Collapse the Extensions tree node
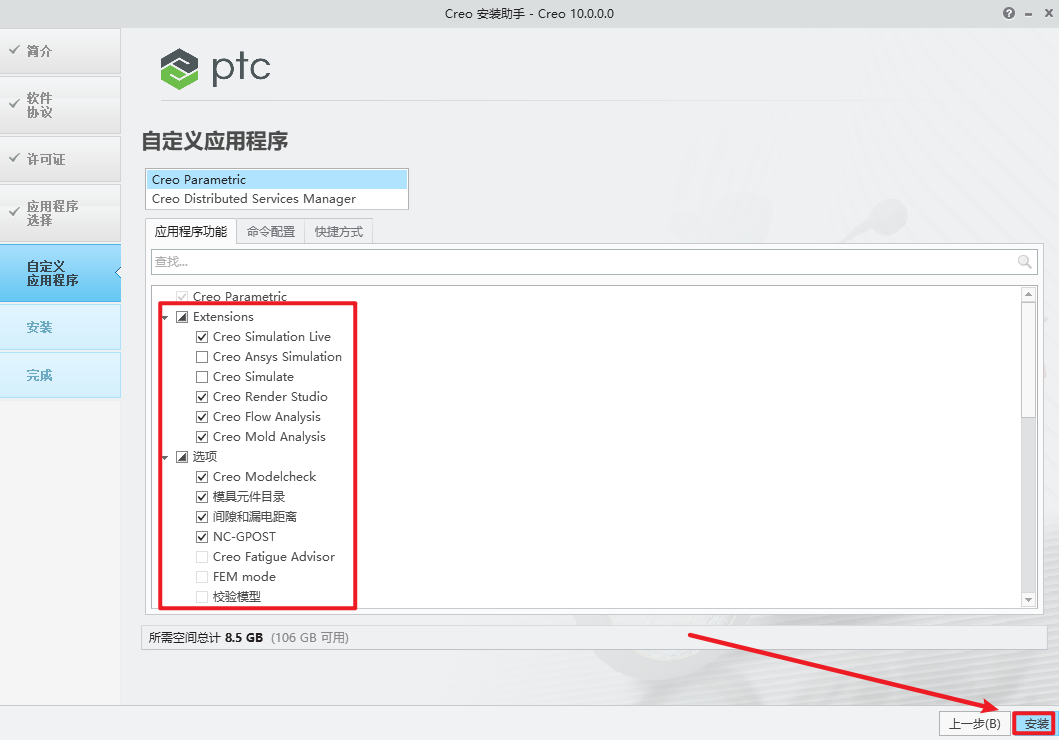Image resolution: width=1059 pixels, height=740 pixels. pos(164,316)
